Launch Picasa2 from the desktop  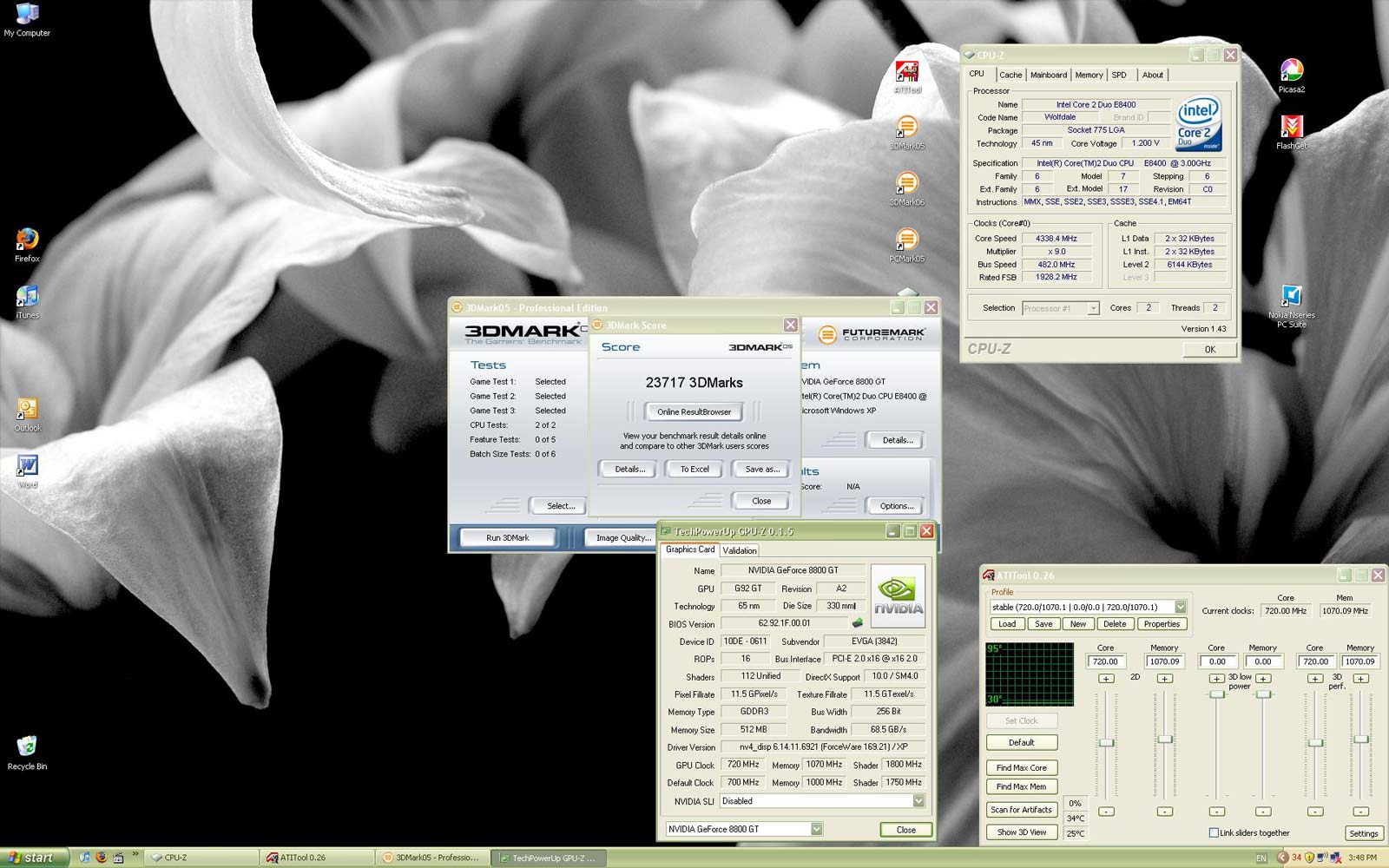pos(1291,76)
